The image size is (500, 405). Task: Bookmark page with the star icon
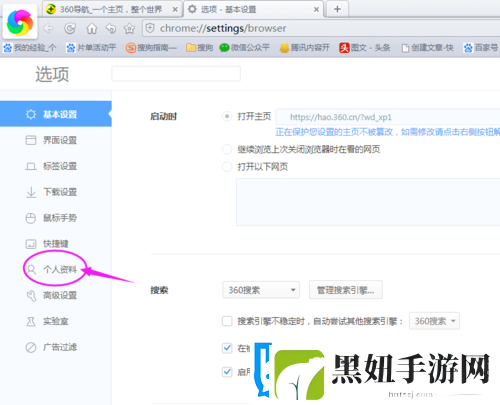tap(129, 29)
